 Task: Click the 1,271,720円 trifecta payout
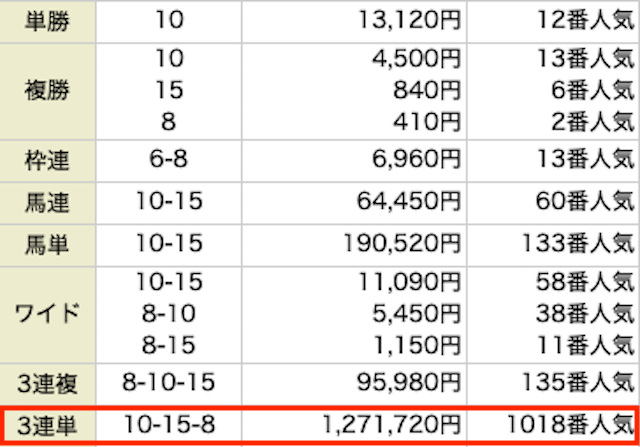[391, 425]
